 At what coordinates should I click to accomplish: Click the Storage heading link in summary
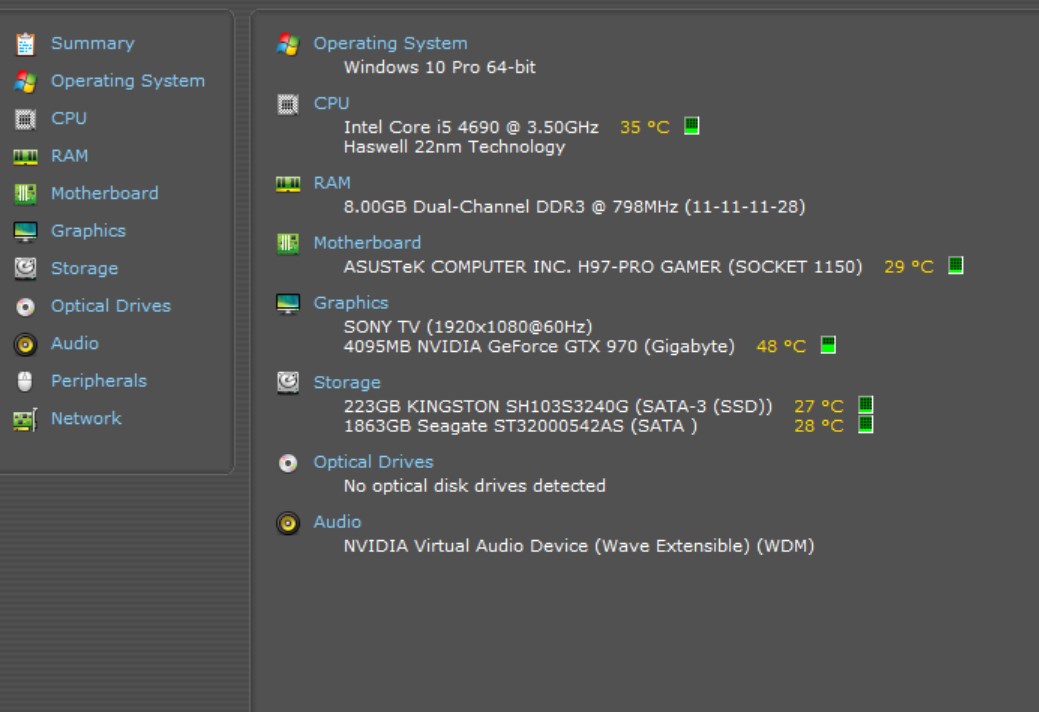[x=347, y=383]
